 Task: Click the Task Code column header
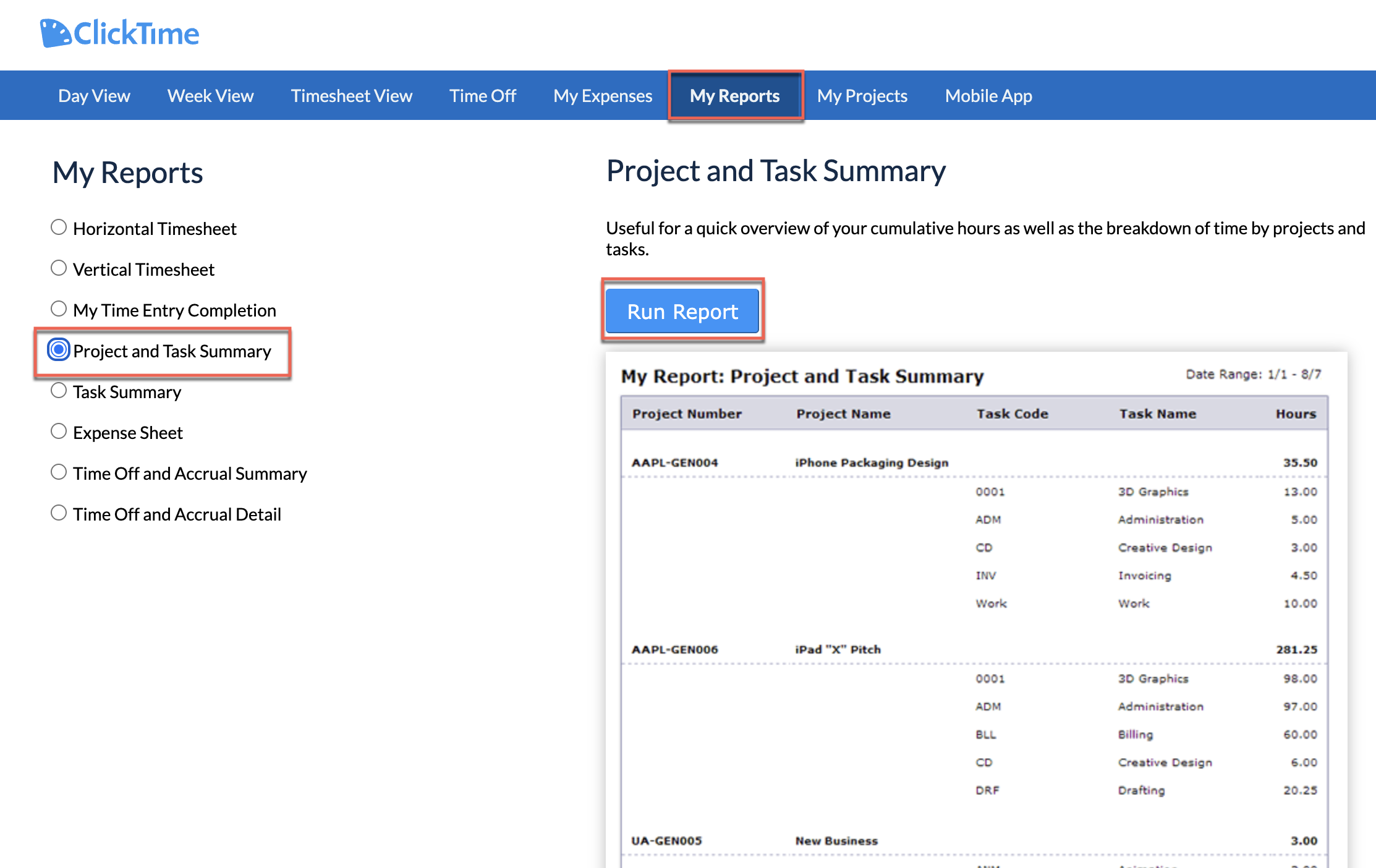pos(1012,414)
